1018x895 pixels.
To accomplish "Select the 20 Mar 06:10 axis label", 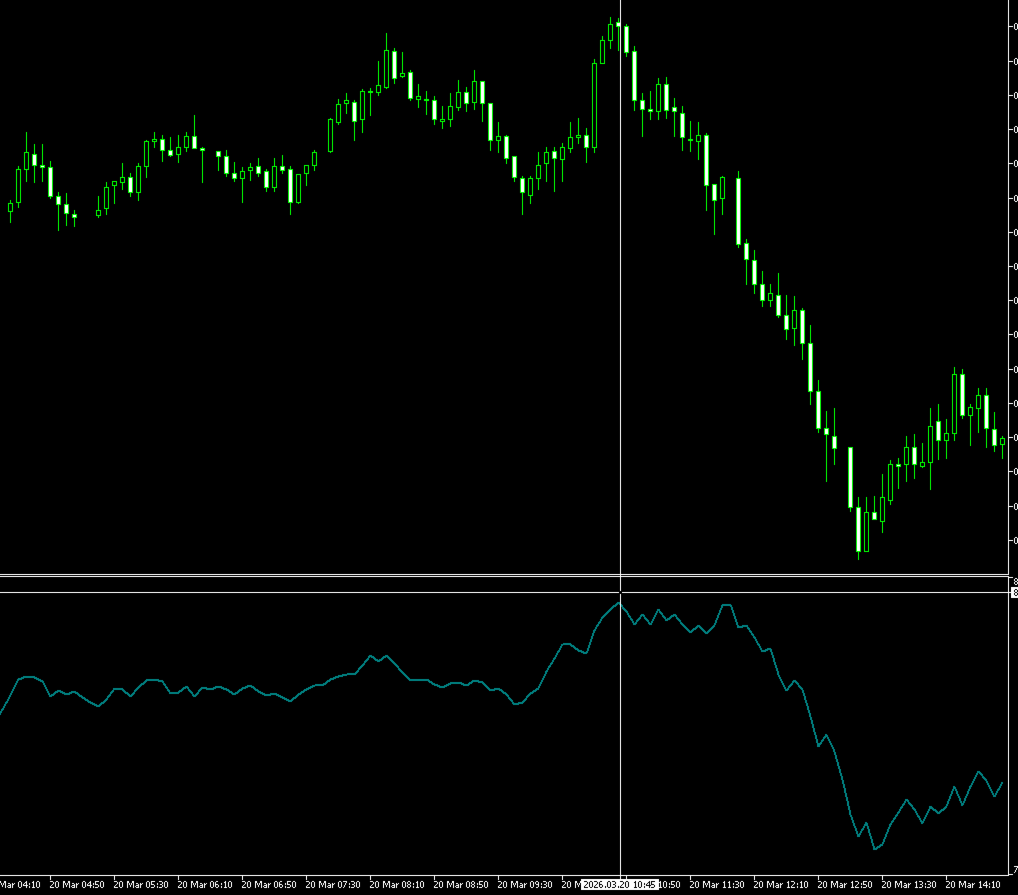I will tap(205, 885).
